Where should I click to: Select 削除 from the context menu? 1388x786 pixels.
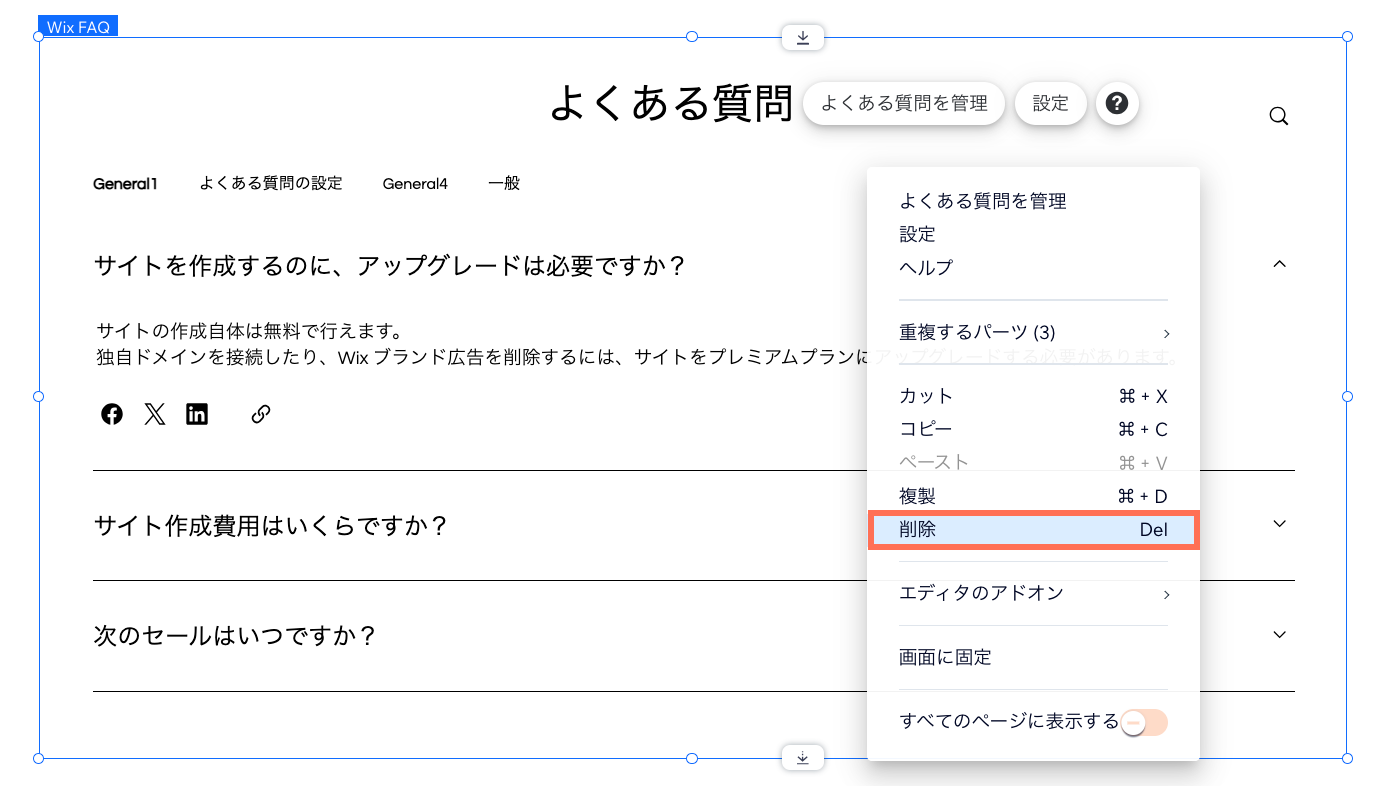[1033, 529]
